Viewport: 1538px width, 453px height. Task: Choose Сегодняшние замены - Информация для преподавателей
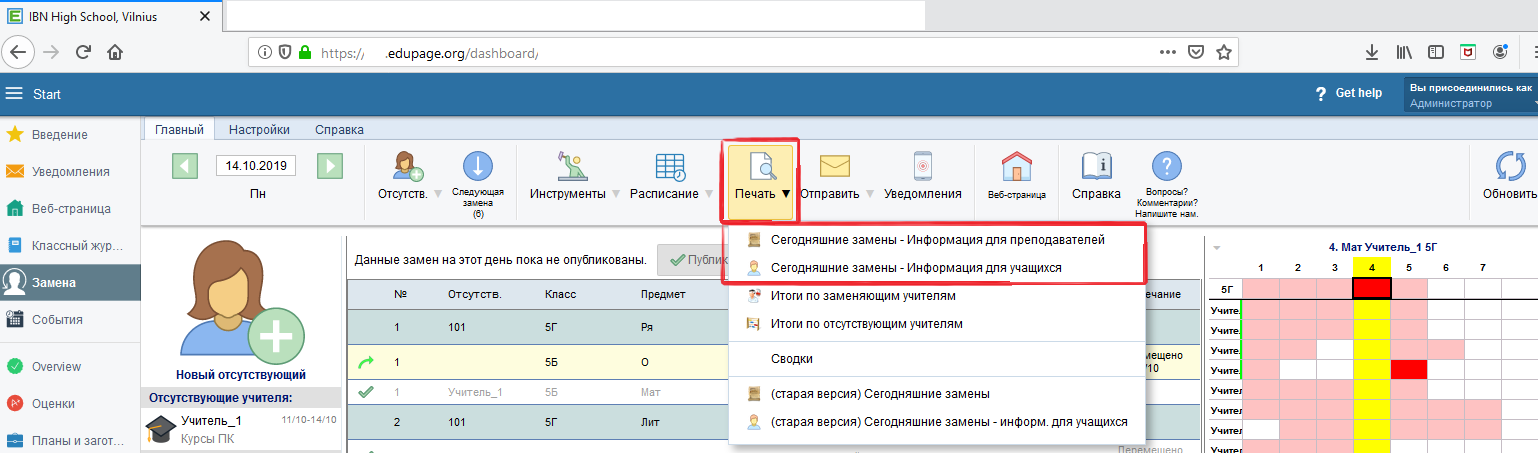pyautogui.click(x=937, y=241)
